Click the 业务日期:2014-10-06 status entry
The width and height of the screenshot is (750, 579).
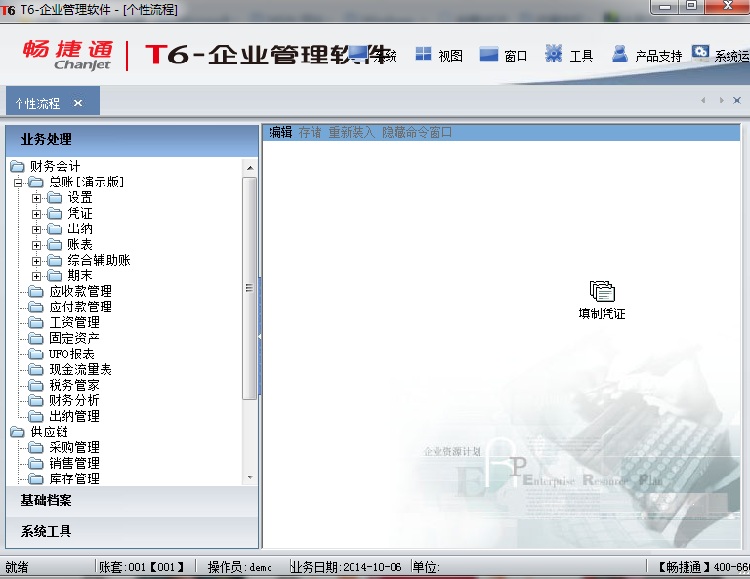tap(346, 568)
